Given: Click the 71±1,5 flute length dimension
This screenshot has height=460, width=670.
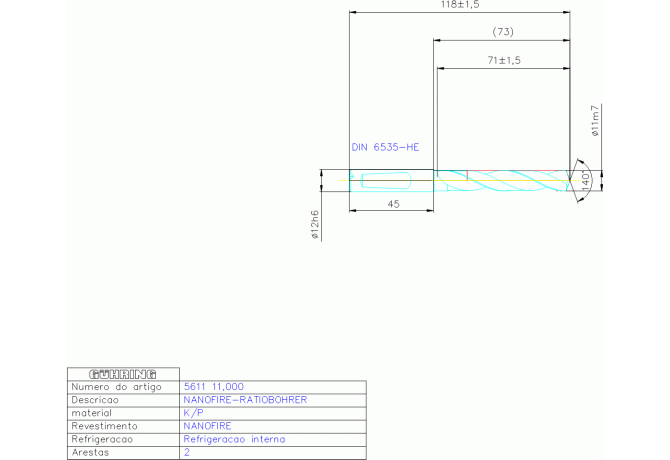Looking at the screenshot, I should (504, 61).
